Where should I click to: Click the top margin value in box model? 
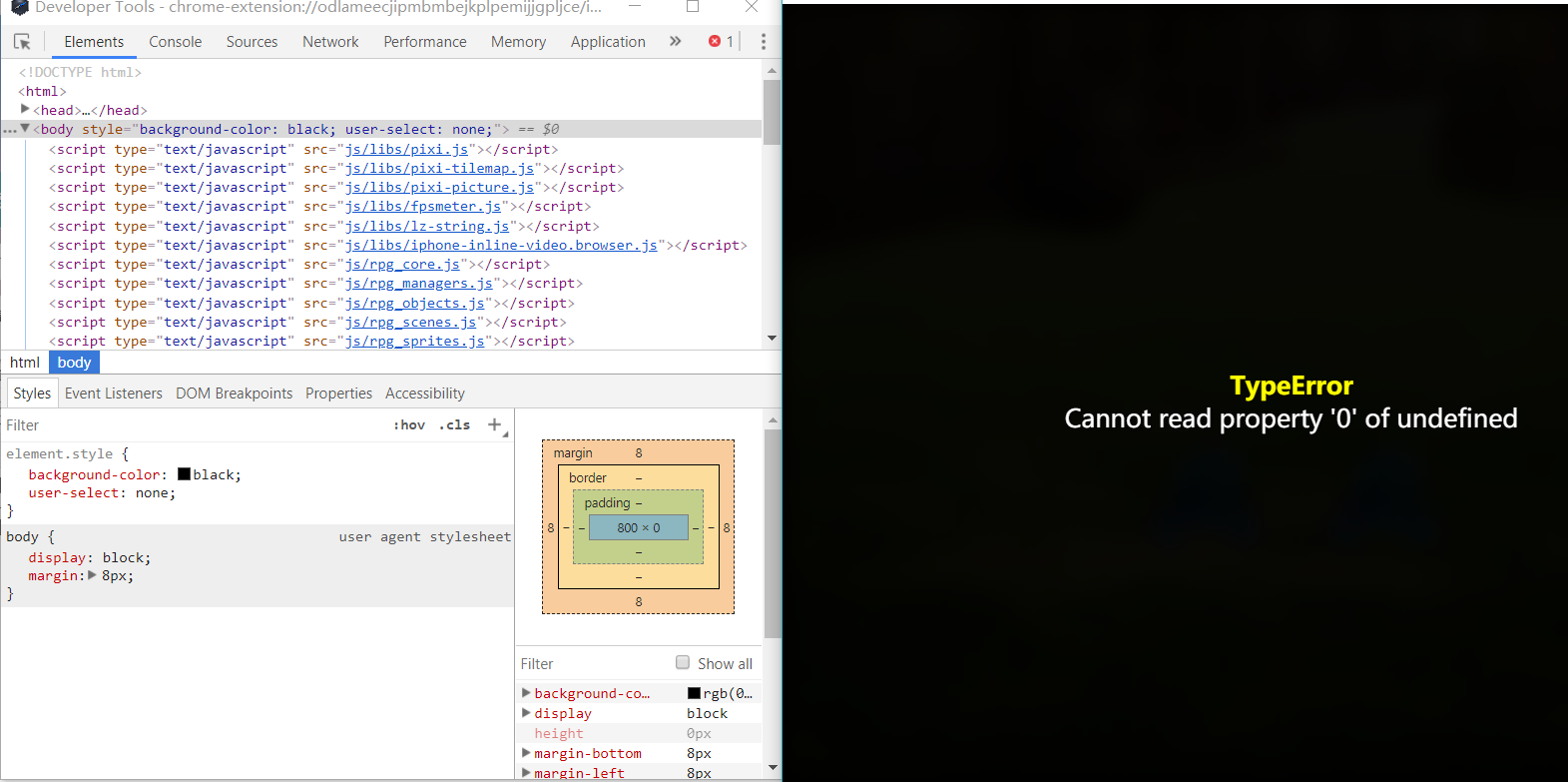coord(639,452)
